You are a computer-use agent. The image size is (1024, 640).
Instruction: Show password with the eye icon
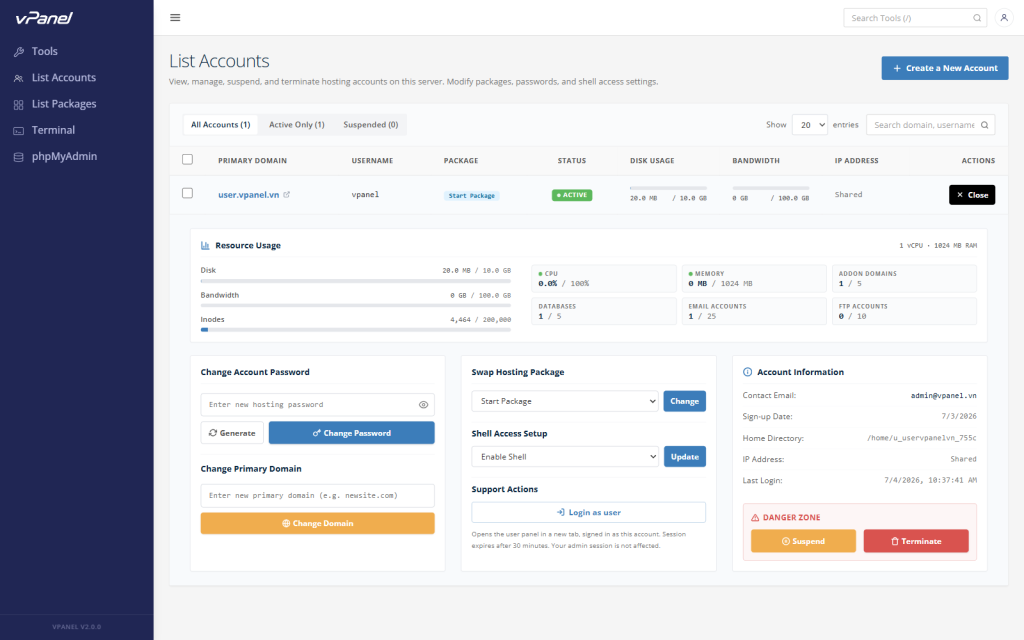click(423, 405)
